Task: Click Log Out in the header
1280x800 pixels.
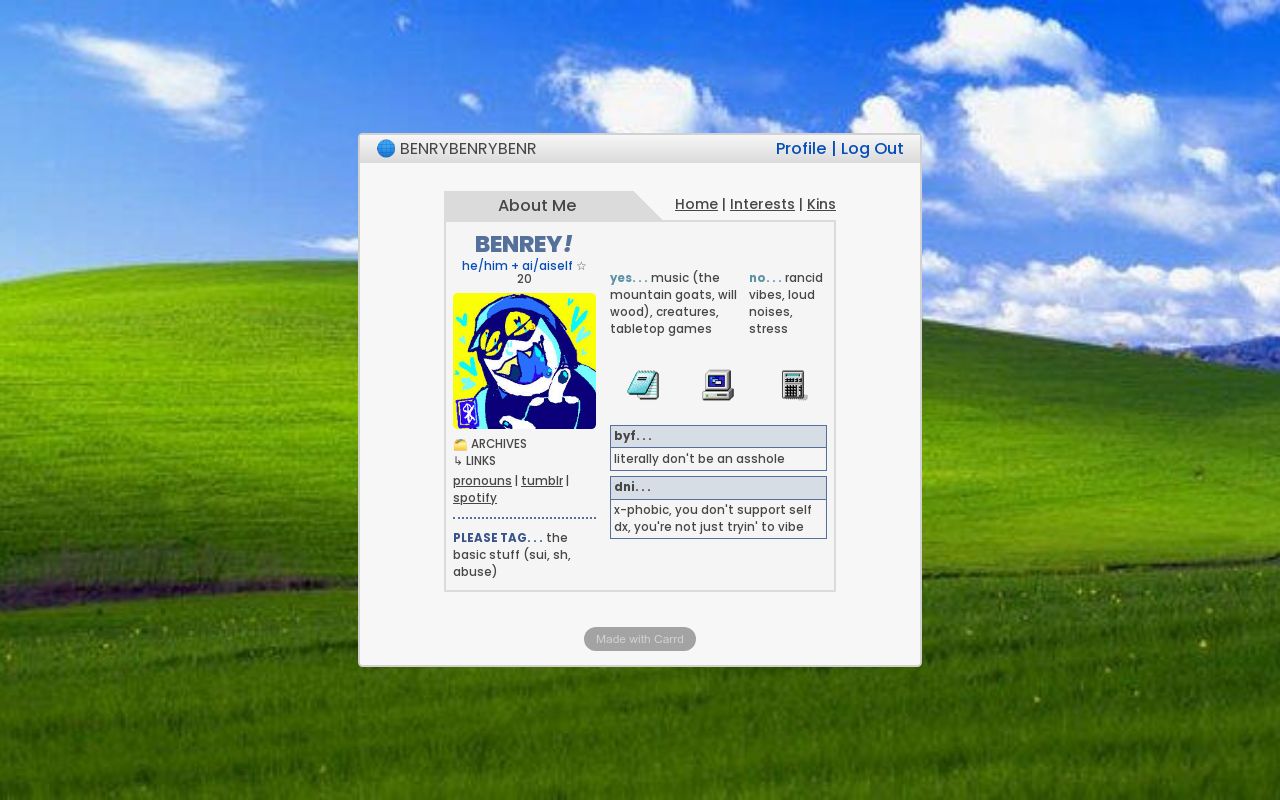Action: point(872,149)
